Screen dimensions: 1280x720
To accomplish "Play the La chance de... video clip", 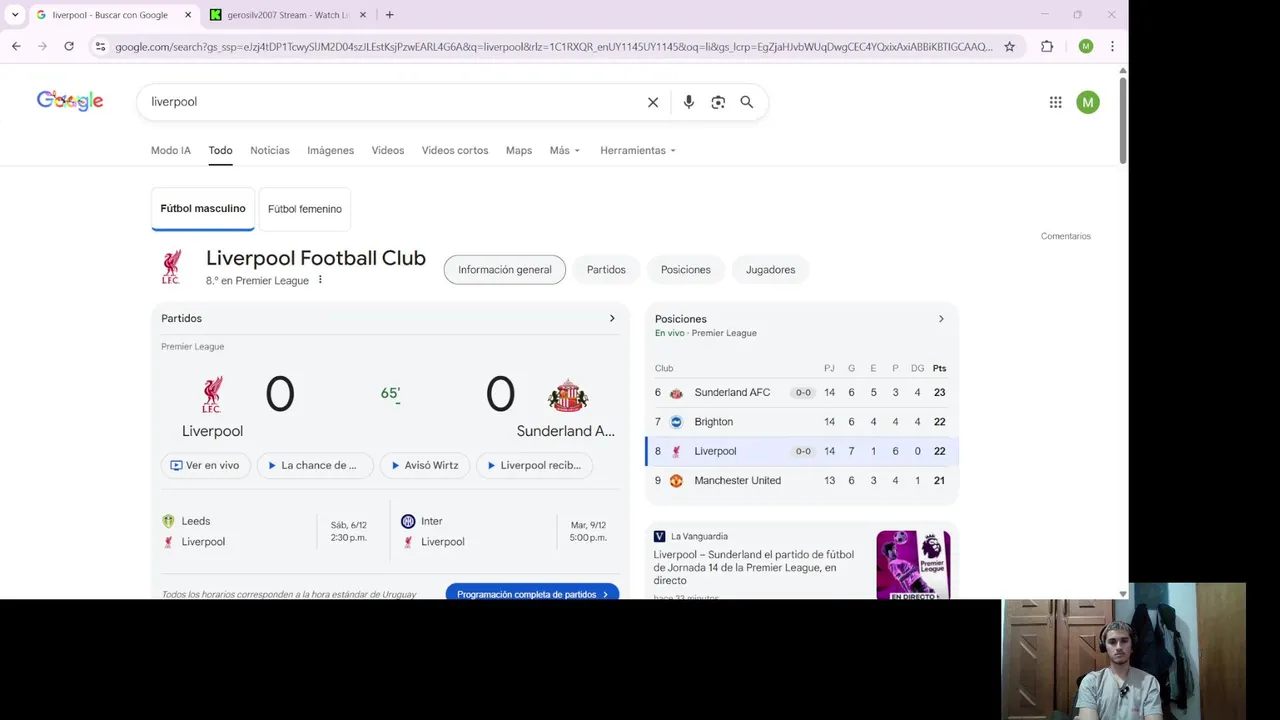I will 315,465.
